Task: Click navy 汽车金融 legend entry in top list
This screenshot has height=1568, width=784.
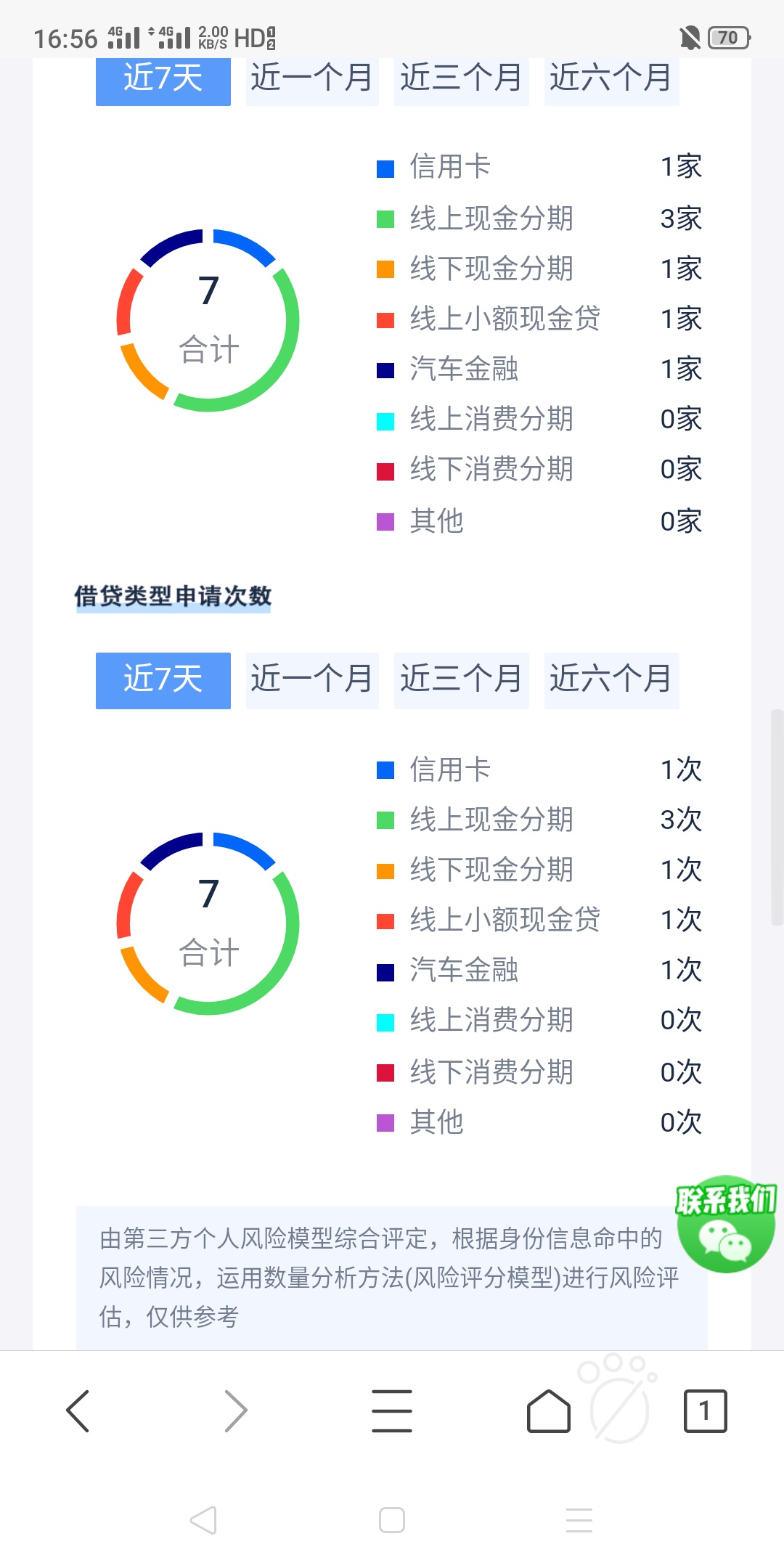Action: [447, 369]
